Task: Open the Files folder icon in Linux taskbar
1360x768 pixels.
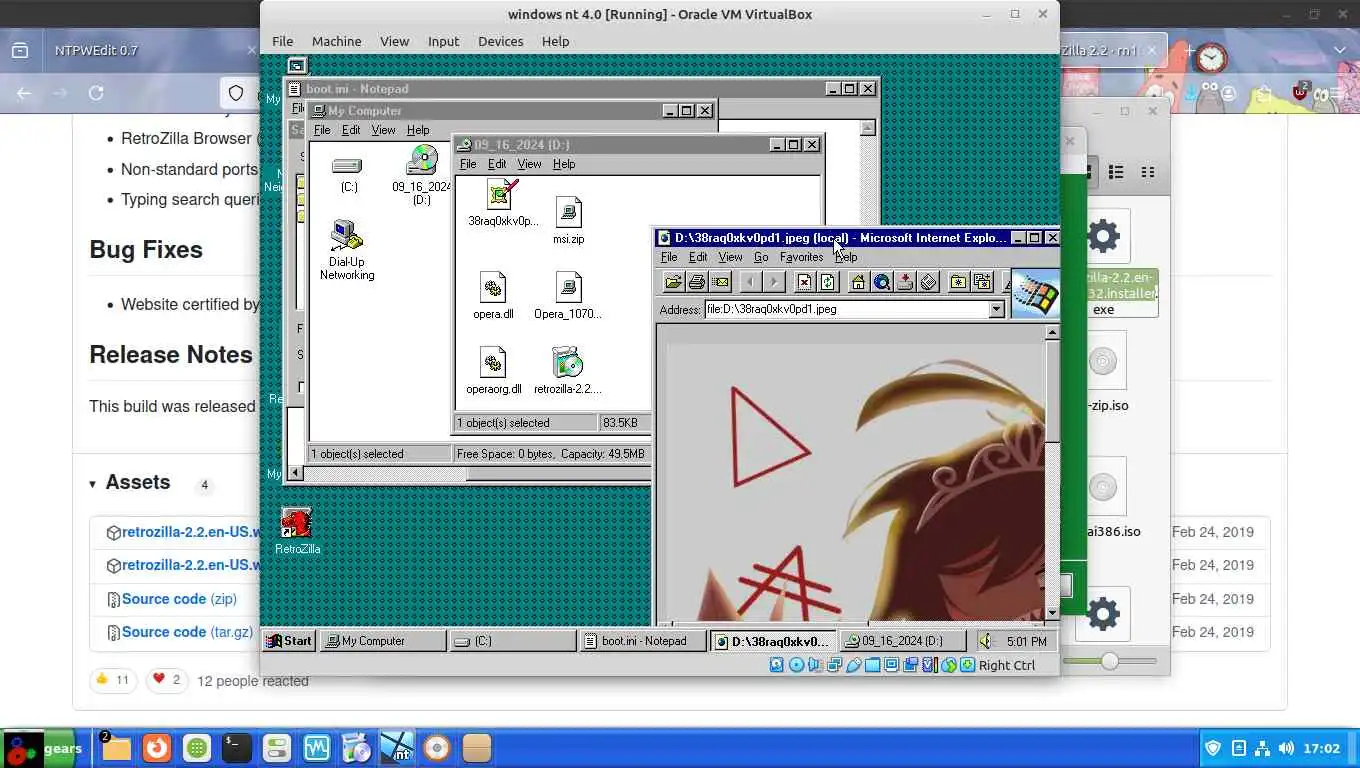Action: point(117,748)
